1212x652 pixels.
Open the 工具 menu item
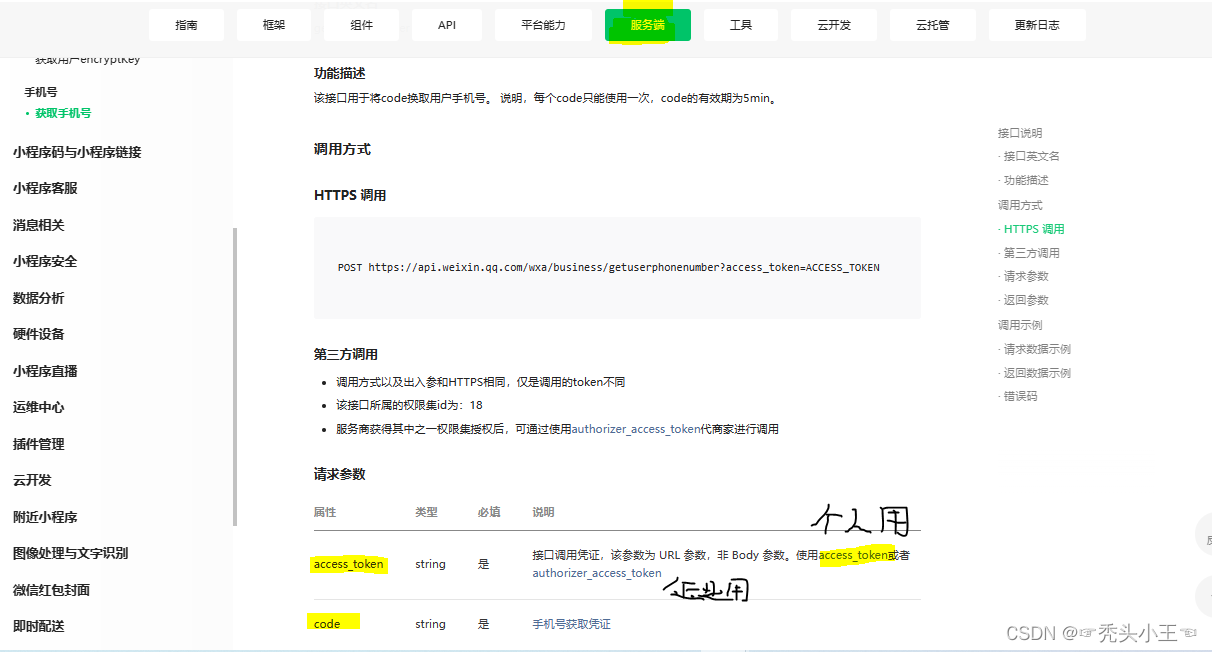[x=740, y=25]
